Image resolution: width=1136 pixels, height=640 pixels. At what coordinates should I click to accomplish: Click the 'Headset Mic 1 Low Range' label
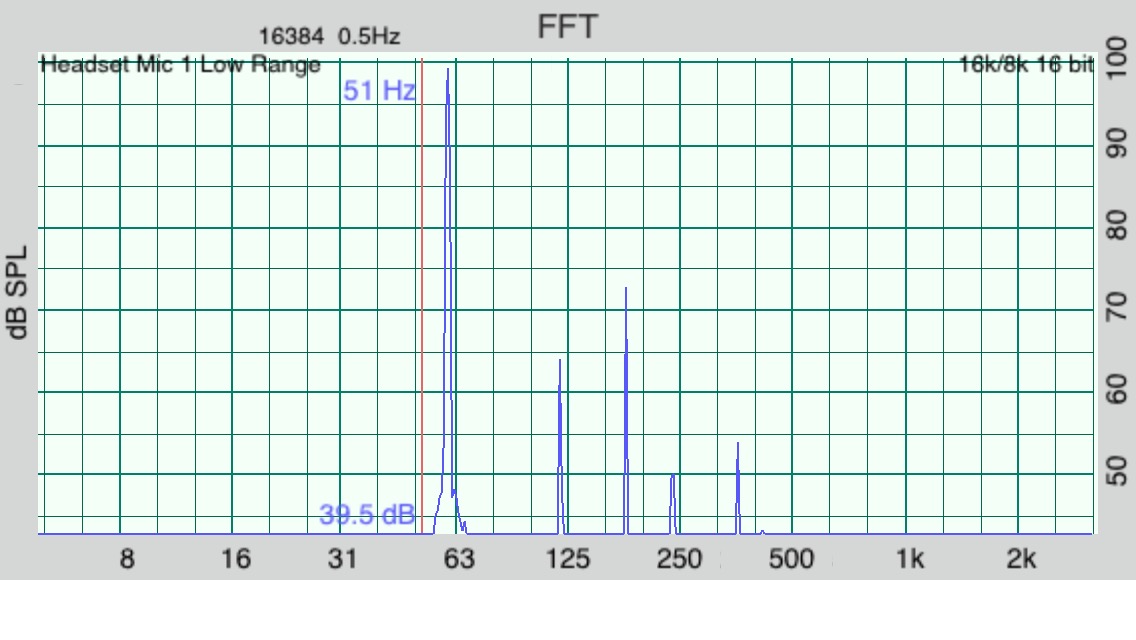pyautogui.click(x=180, y=65)
